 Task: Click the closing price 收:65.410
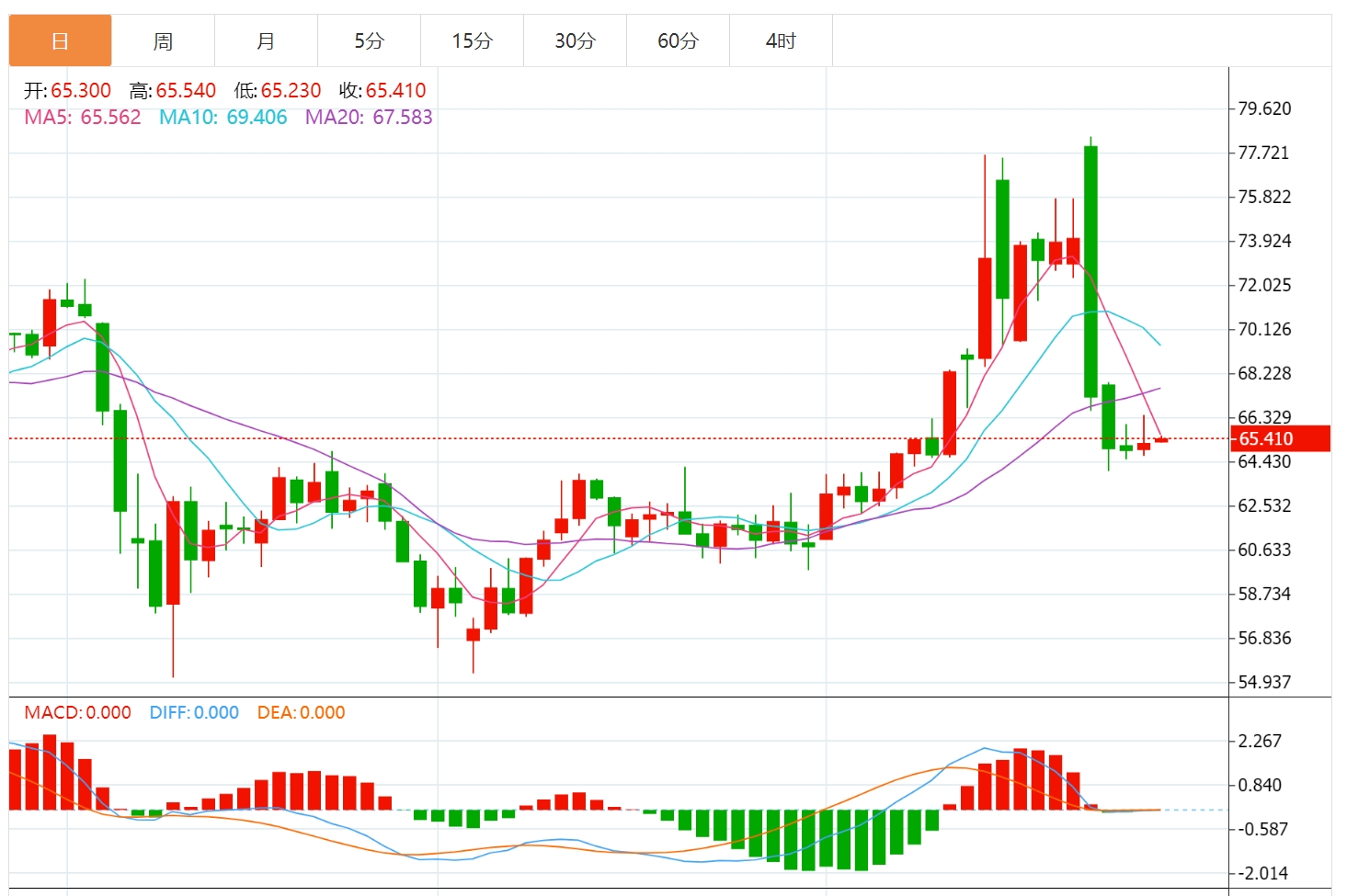click(x=382, y=90)
